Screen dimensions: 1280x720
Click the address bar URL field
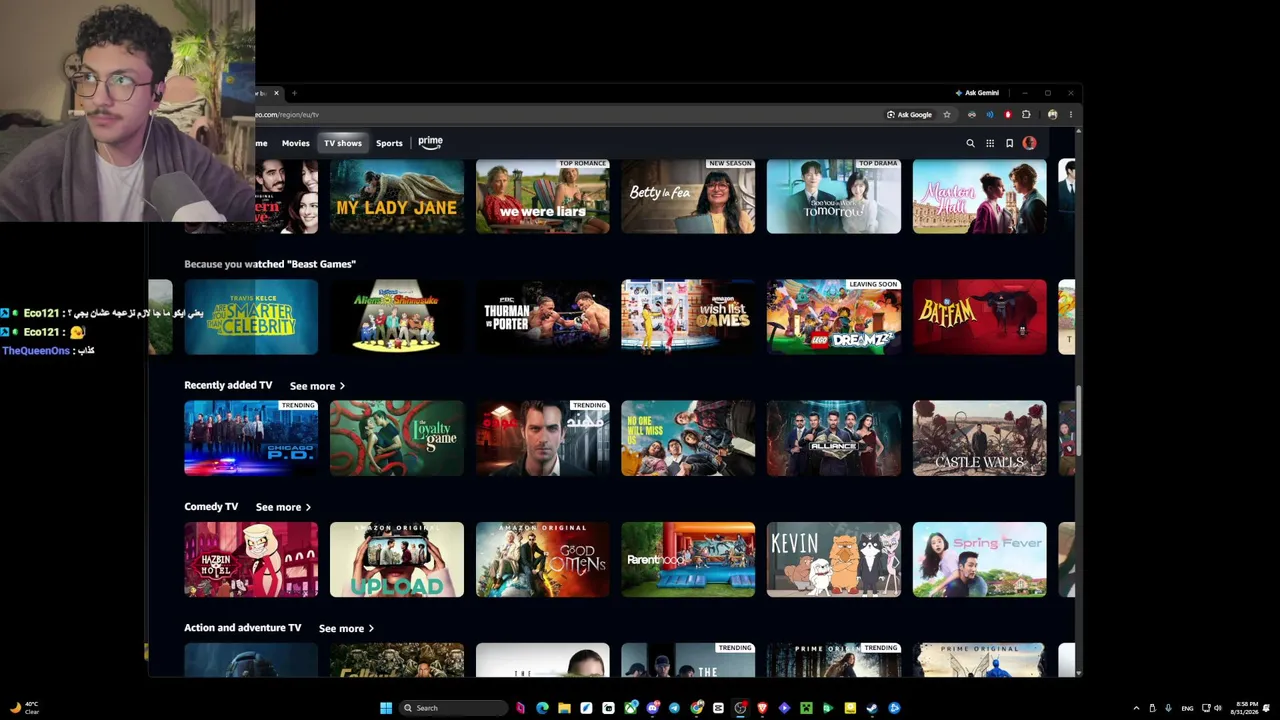[x=568, y=115]
